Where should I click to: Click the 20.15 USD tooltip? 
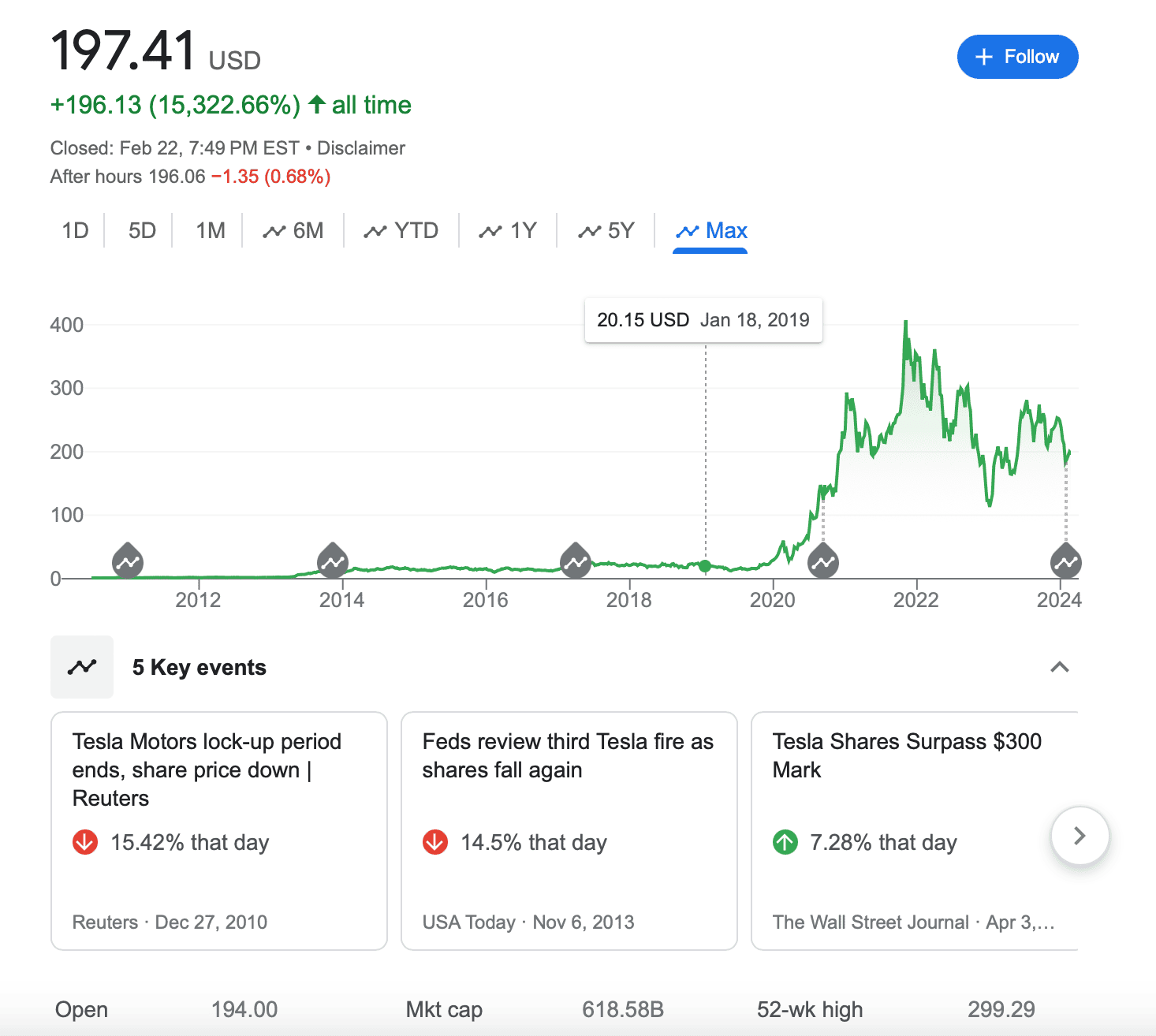[x=703, y=320]
